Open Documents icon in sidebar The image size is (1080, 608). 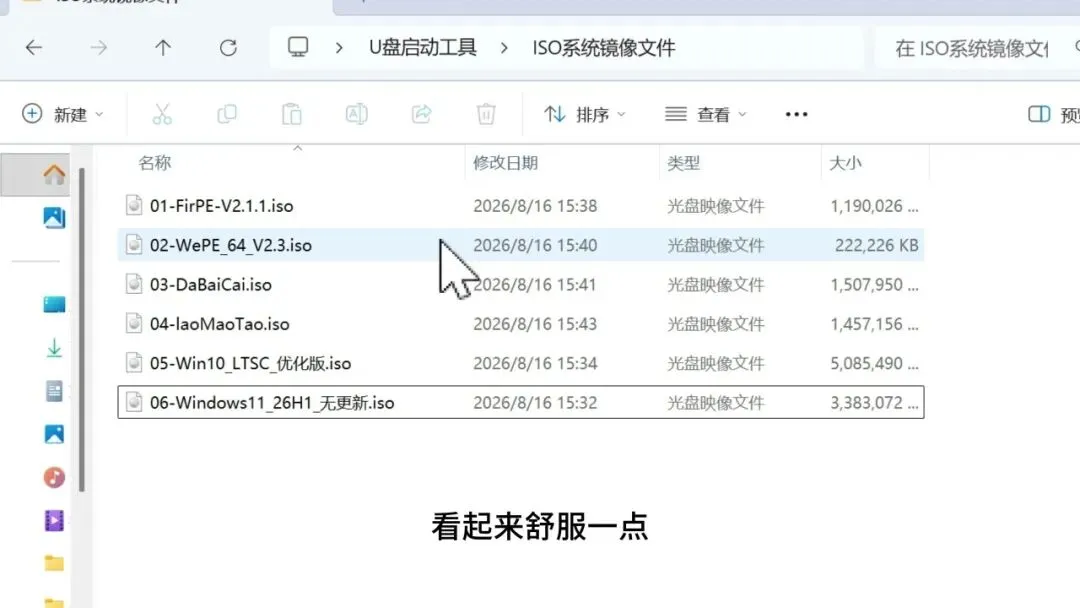tap(54, 391)
